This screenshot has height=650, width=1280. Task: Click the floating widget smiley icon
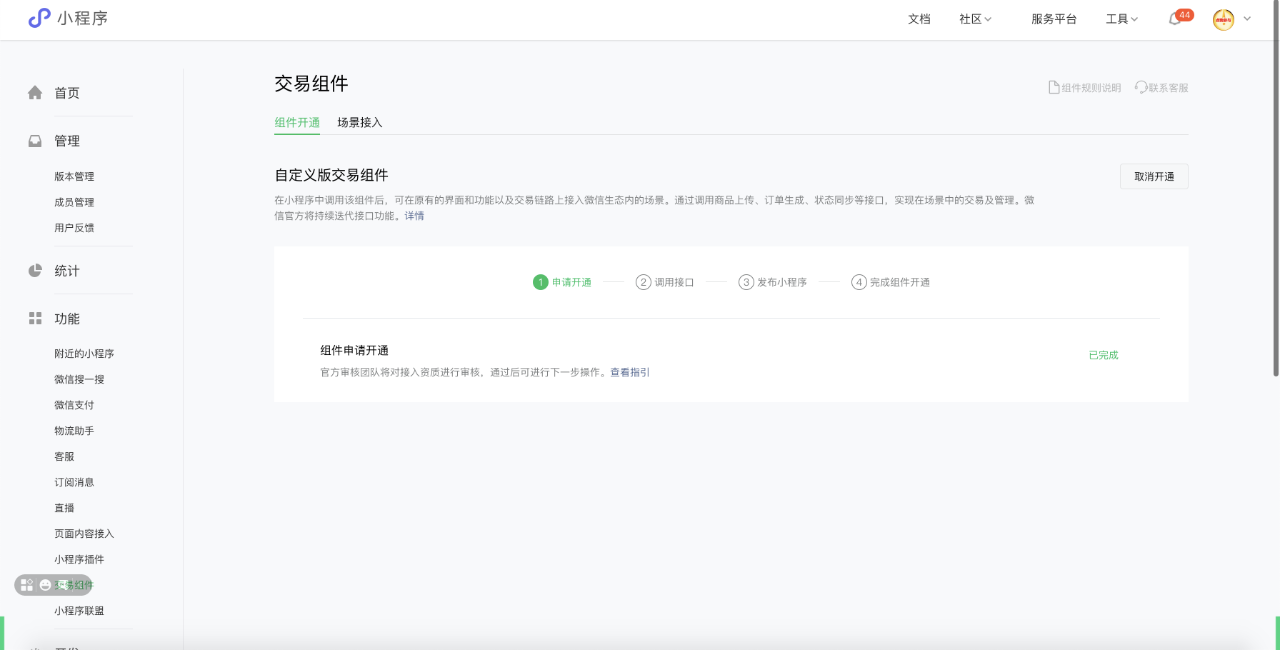tap(45, 585)
